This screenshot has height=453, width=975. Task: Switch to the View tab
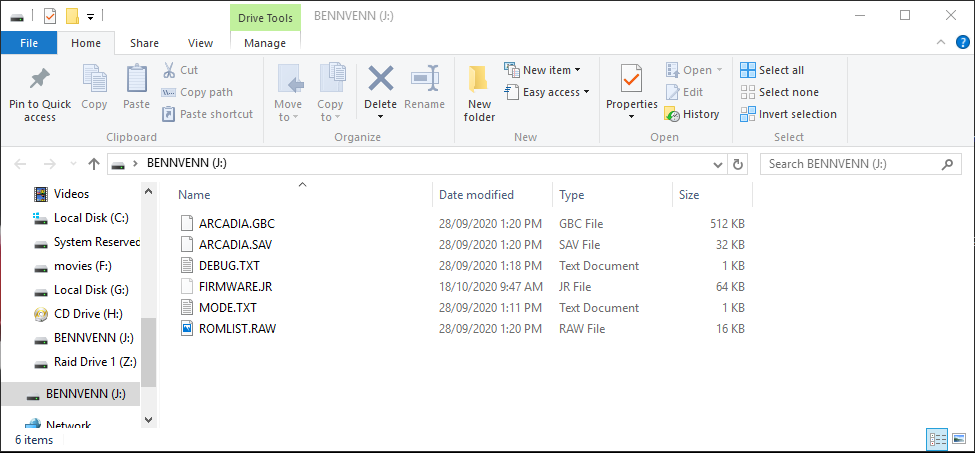click(200, 43)
